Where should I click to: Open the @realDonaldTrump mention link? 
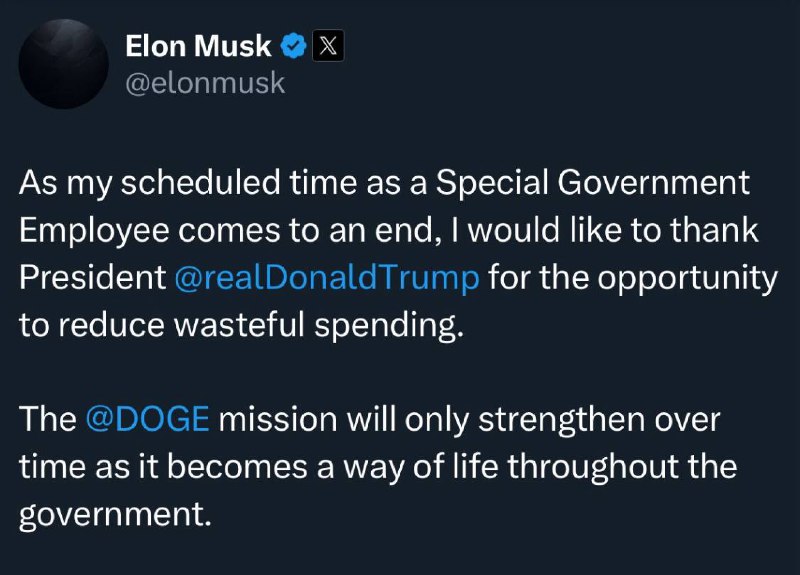point(327,278)
